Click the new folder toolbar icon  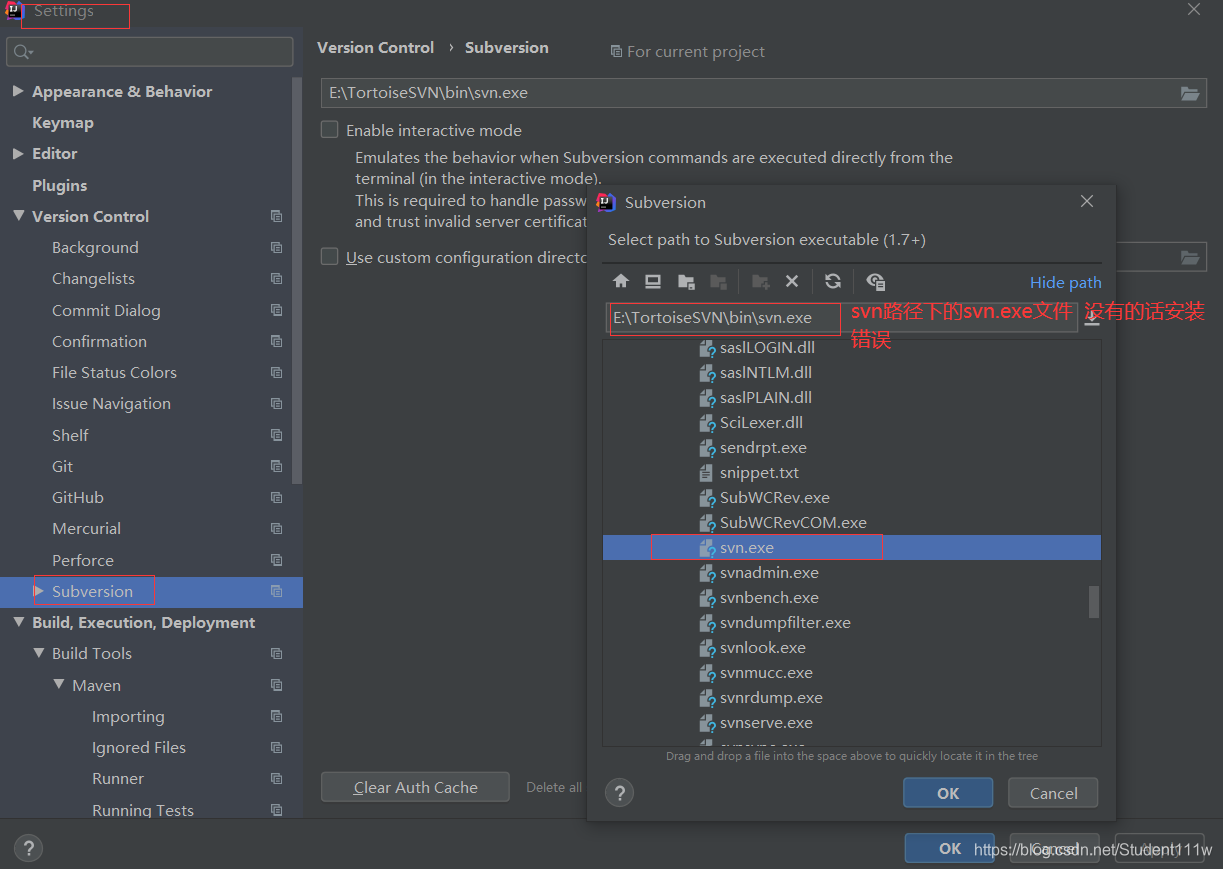click(760, 282)
